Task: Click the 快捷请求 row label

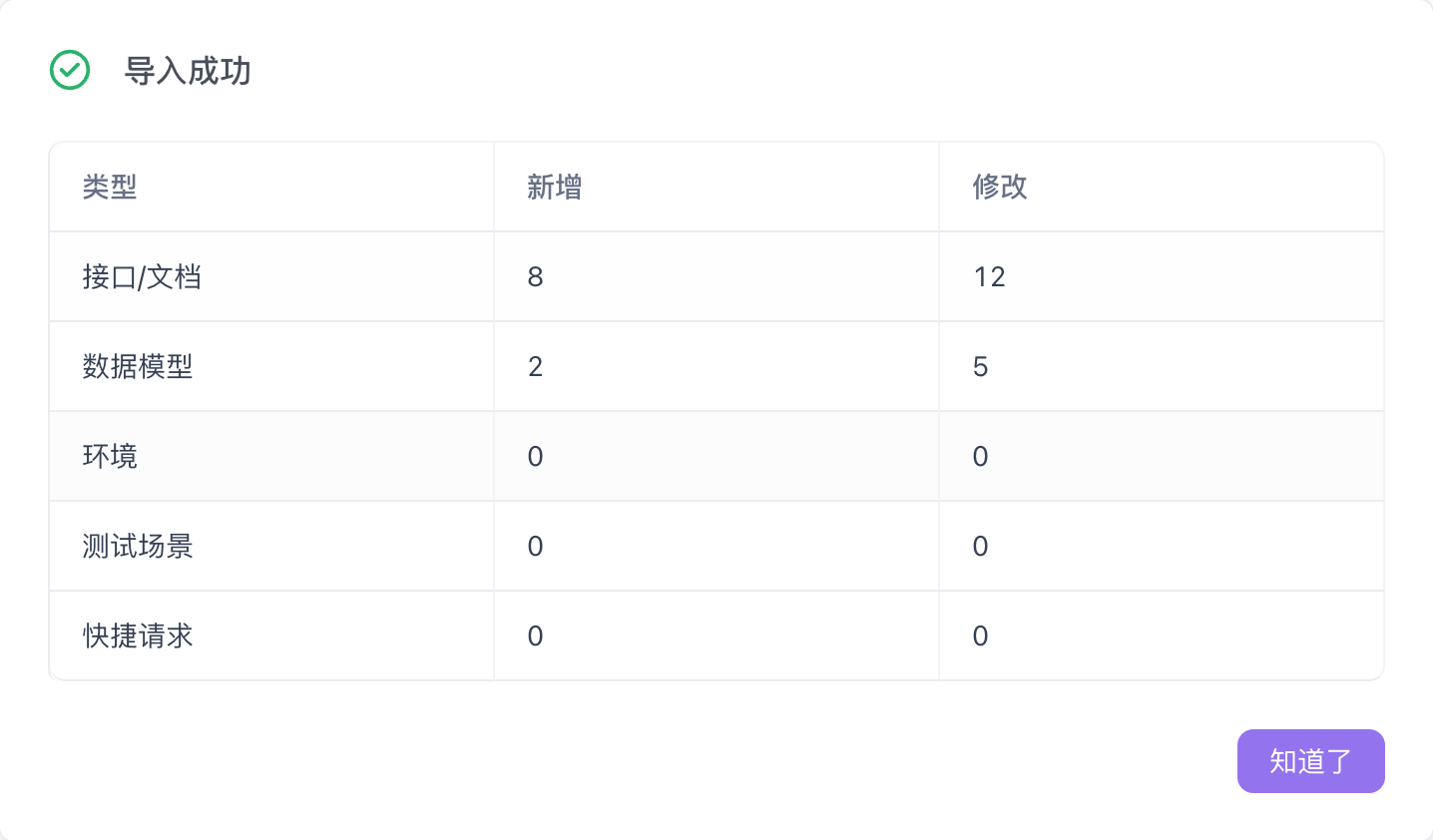Action: pos(138,635)
